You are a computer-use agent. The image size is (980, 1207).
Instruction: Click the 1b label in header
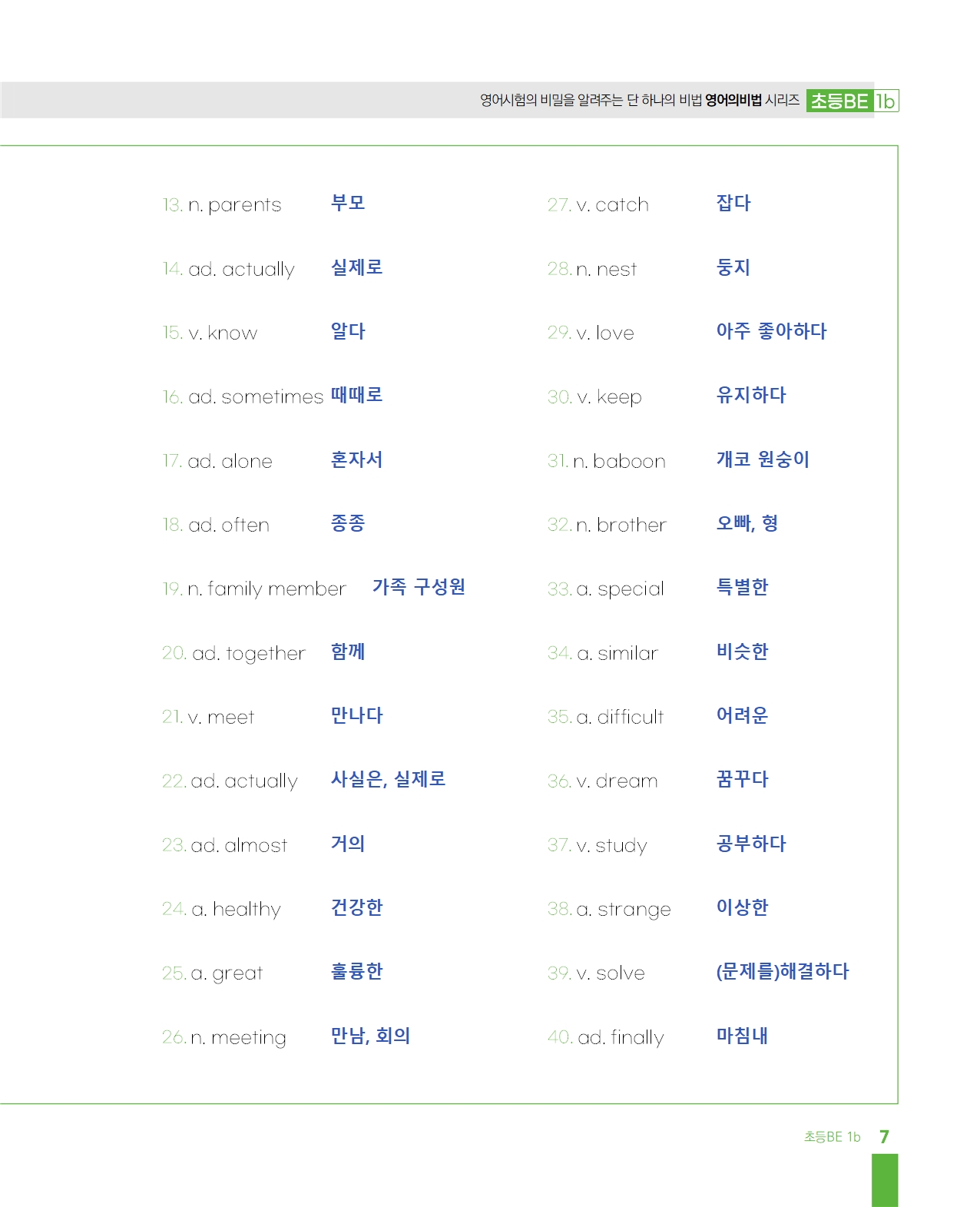pos(886,101)
